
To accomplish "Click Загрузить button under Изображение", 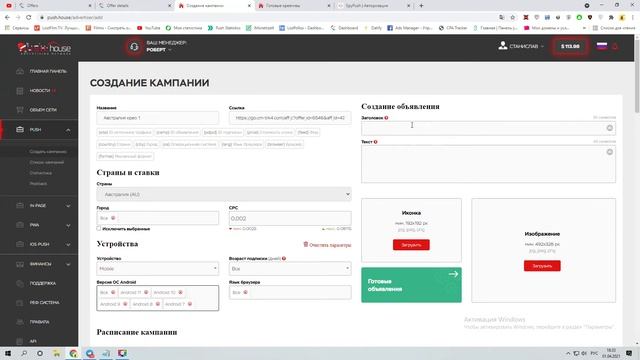I will 542,266.
